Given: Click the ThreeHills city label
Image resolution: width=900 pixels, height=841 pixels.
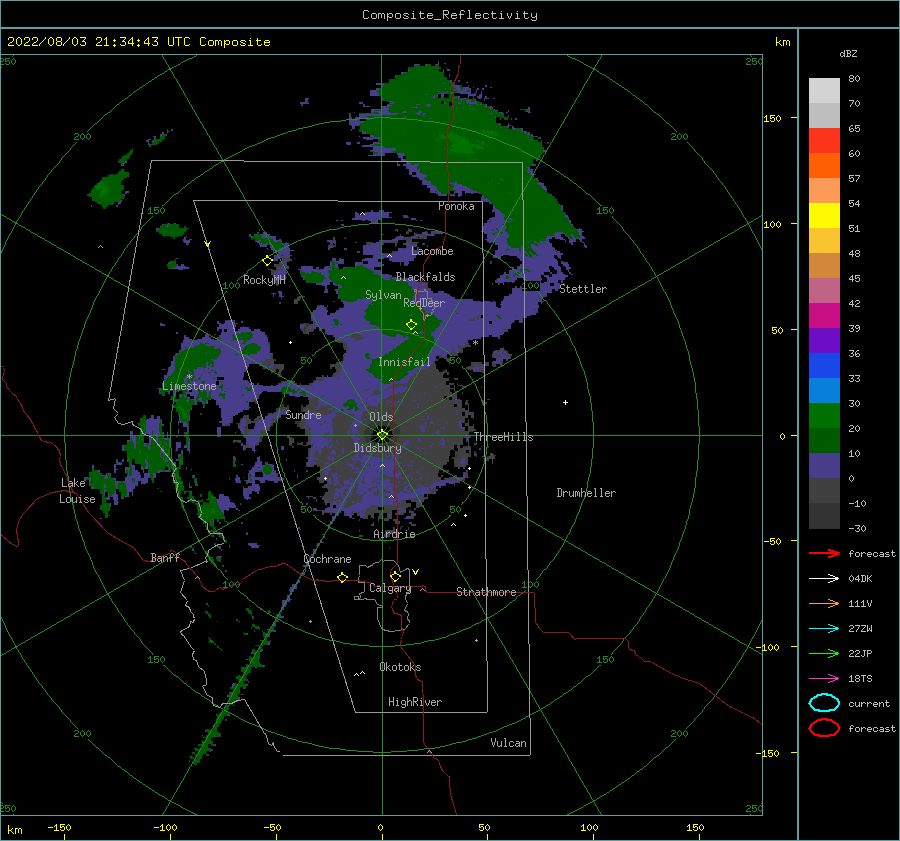Looking at the screenshot, I should coord(503,437).
